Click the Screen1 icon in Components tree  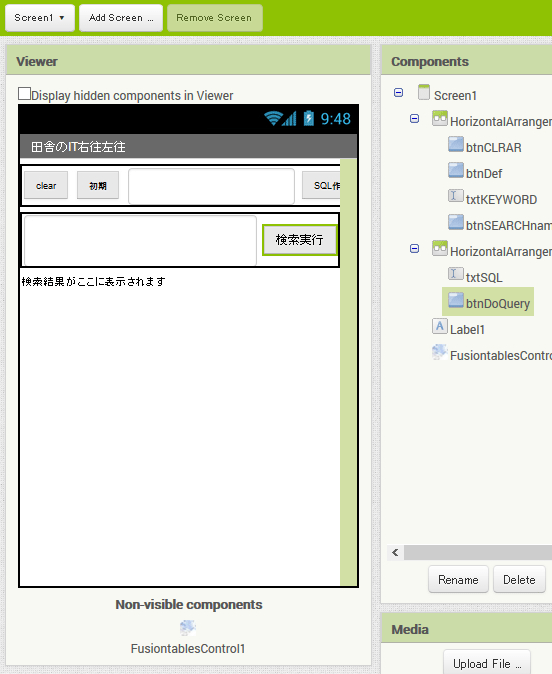point(424,92)
